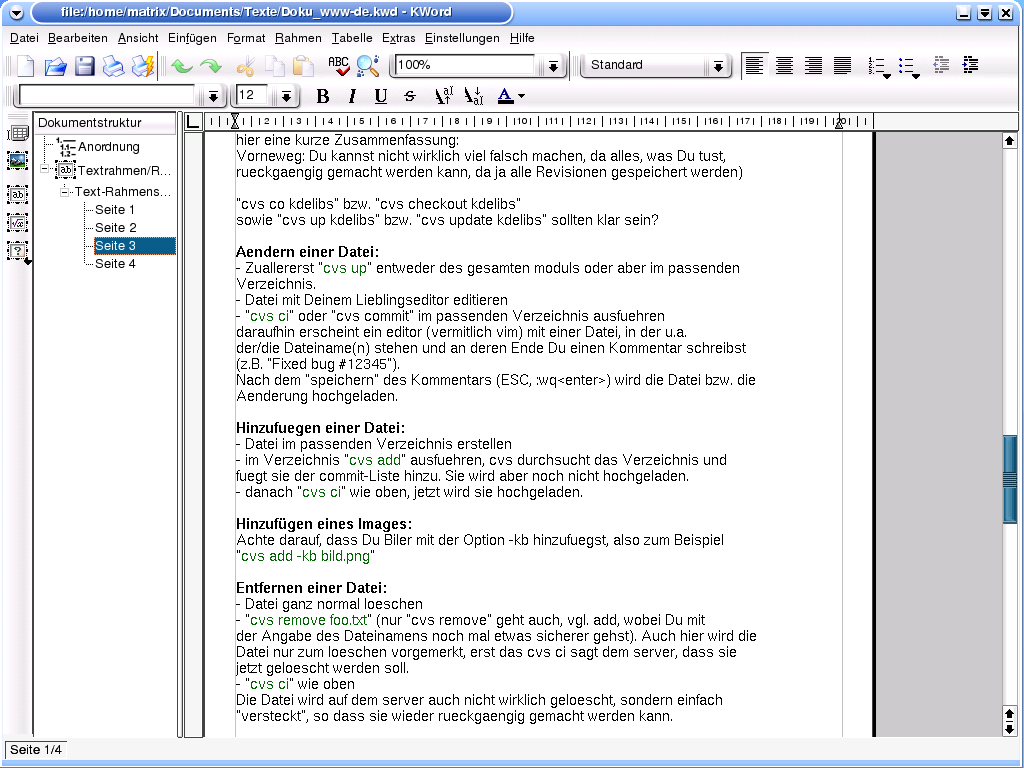Click the print document icon
Screen dimensions: 1024x768
(114, 66)
